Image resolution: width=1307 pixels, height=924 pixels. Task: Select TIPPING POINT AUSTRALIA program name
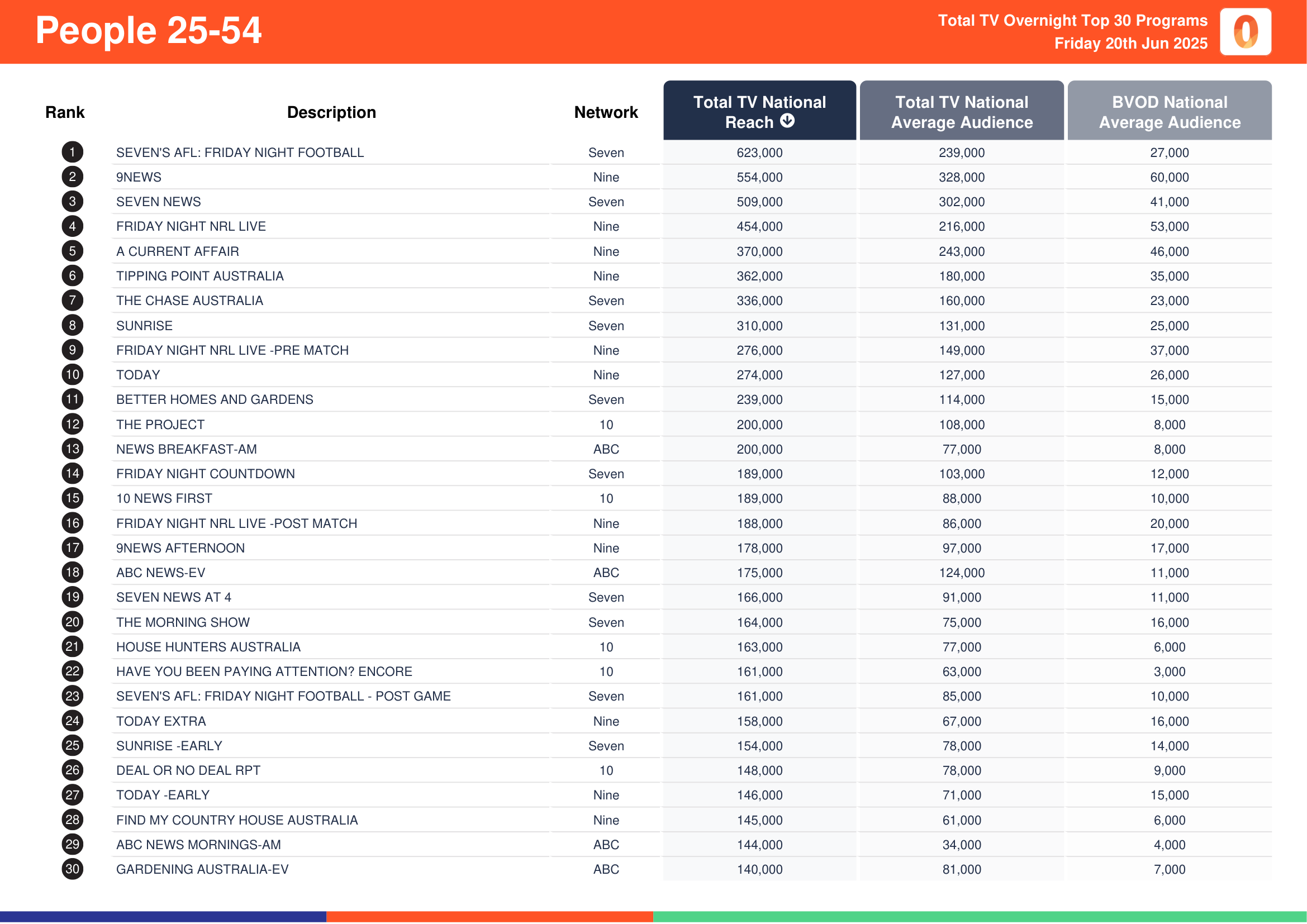200,276
